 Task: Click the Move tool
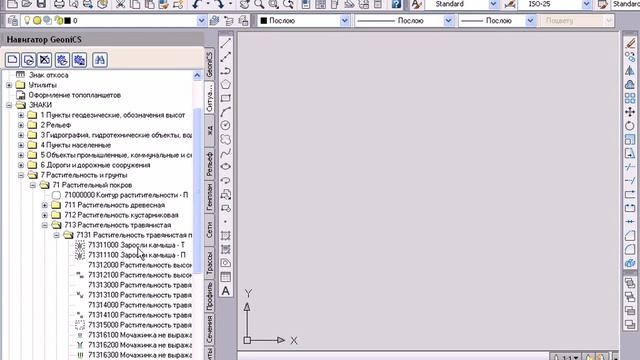pyautogui.click(x=630, y=112)
